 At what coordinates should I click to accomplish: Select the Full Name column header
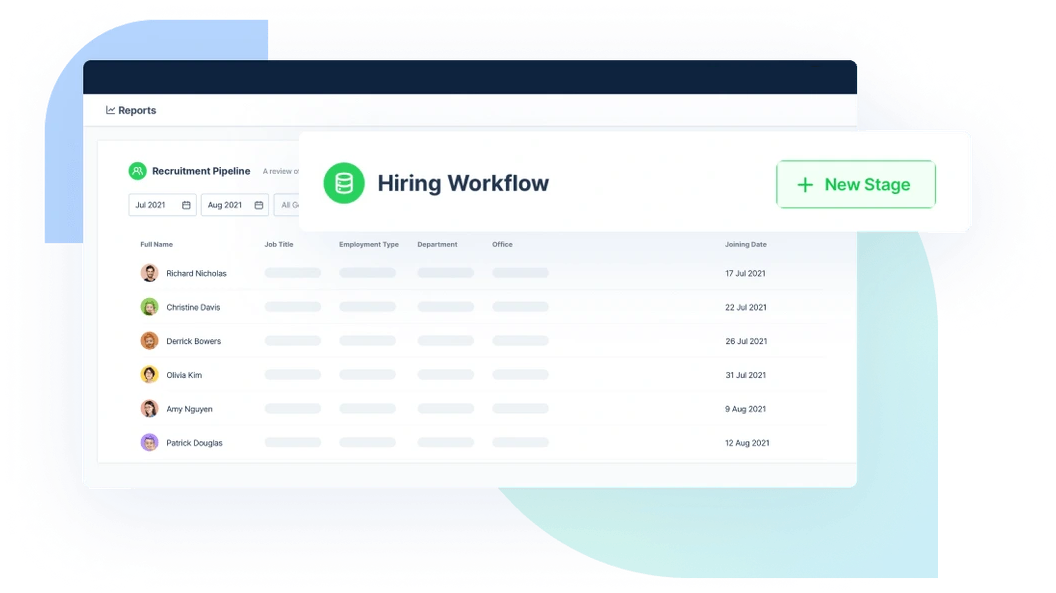[156, 244]
